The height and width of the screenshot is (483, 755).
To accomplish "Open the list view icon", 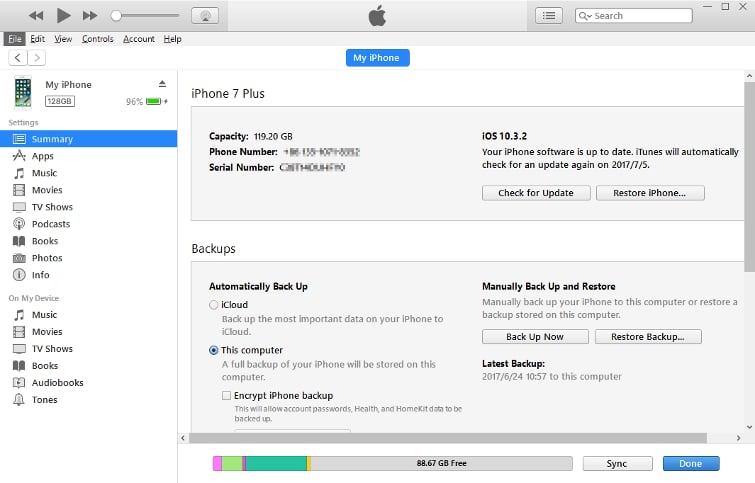I will pyautogui.click(x=549, y=16).
